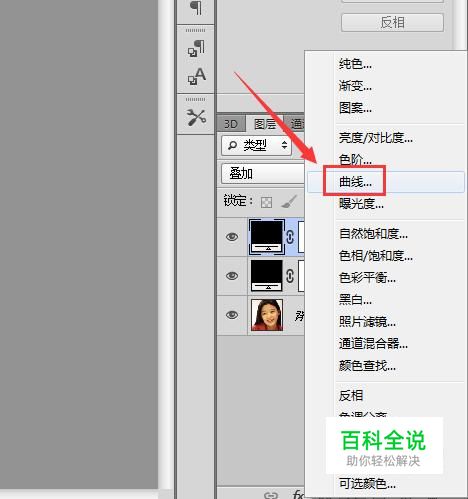Toggle lock transparent pixels icon
The image size is (468, 499).
pyautogui.click(x=266, y=202)
